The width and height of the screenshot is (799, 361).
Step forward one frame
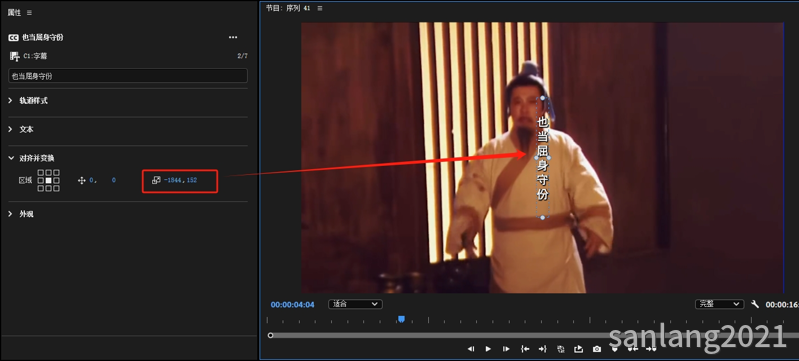point(506,349)
